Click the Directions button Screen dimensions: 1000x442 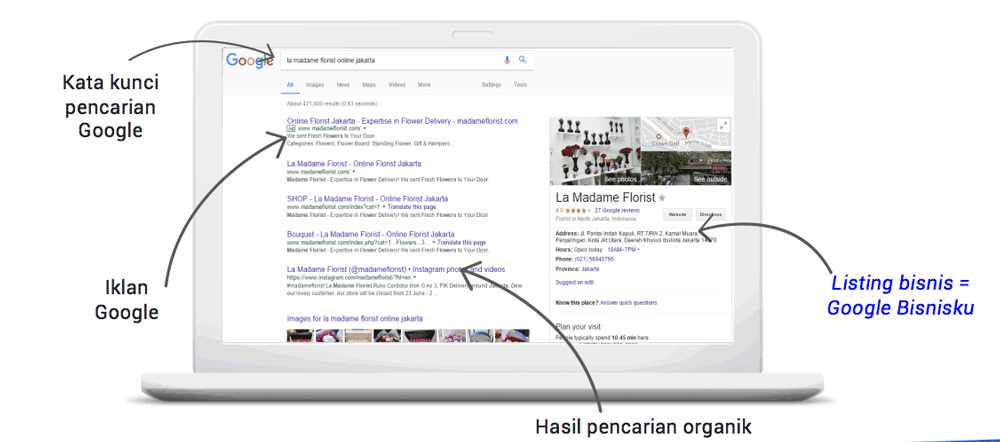coord(710,214)
